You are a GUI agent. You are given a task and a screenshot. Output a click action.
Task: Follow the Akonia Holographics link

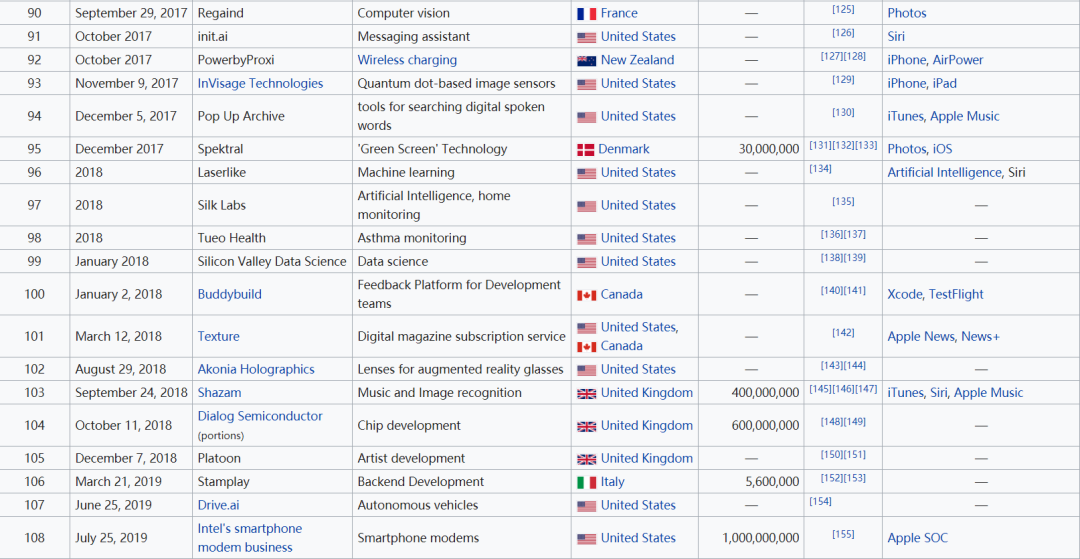[256, 369]
